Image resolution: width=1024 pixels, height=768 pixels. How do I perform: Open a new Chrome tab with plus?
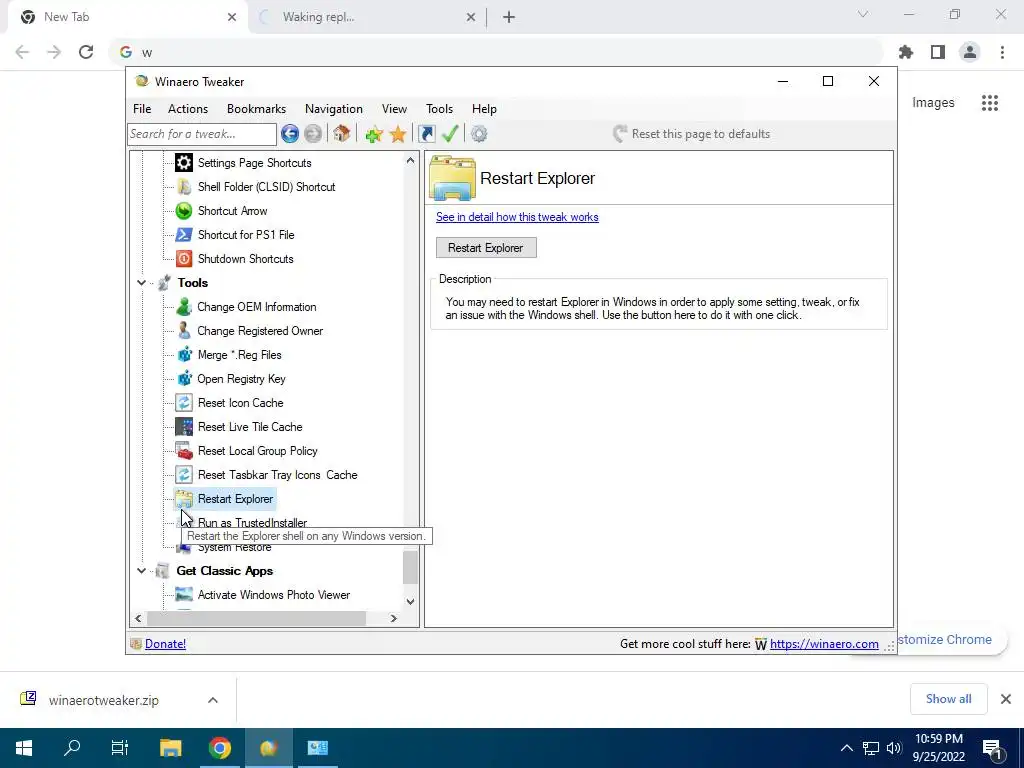[x=509, y=17]
